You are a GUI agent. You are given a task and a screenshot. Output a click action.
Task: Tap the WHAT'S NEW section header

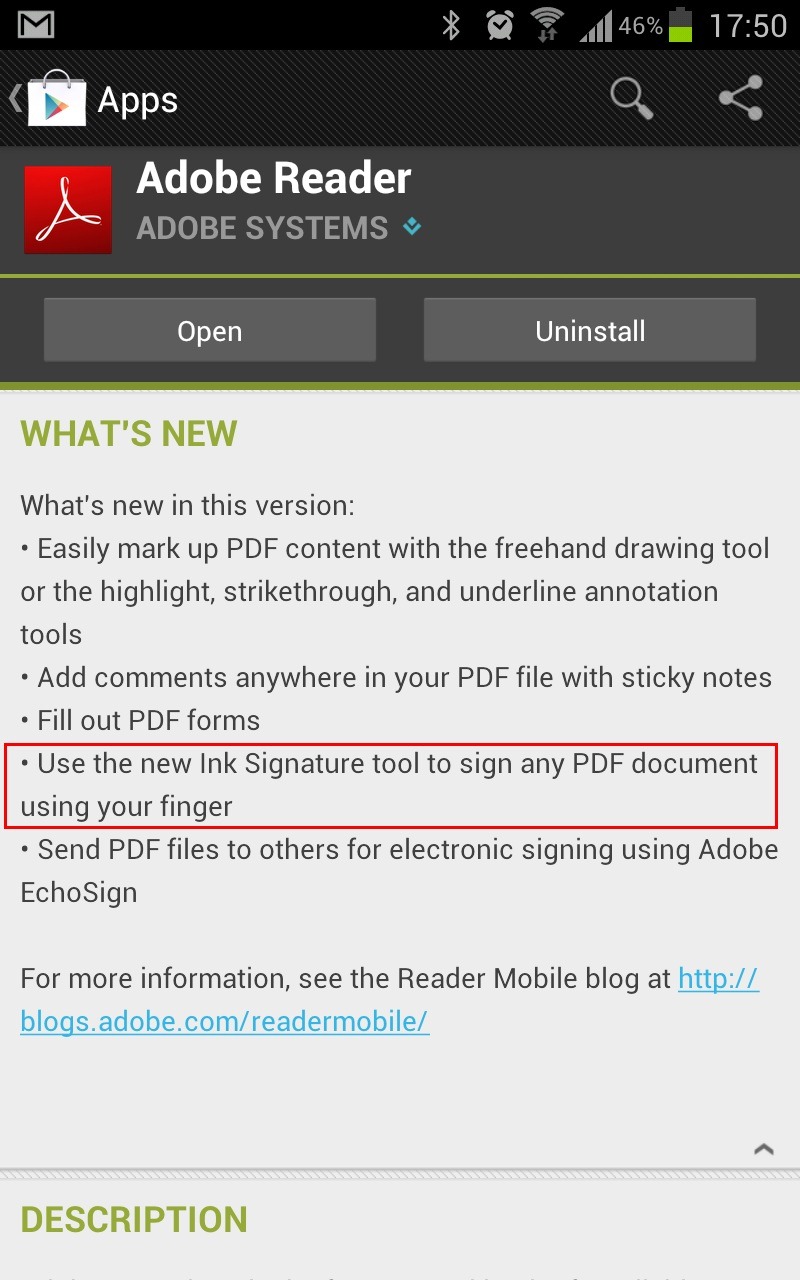pyautogui.click(x=129, y=434)
